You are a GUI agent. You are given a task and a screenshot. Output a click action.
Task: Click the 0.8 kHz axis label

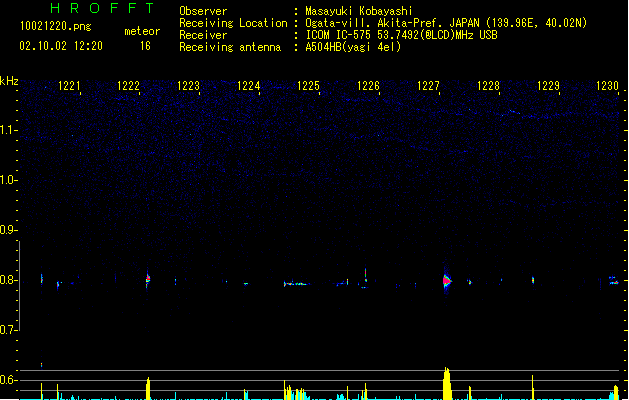(x=8, y=280)
